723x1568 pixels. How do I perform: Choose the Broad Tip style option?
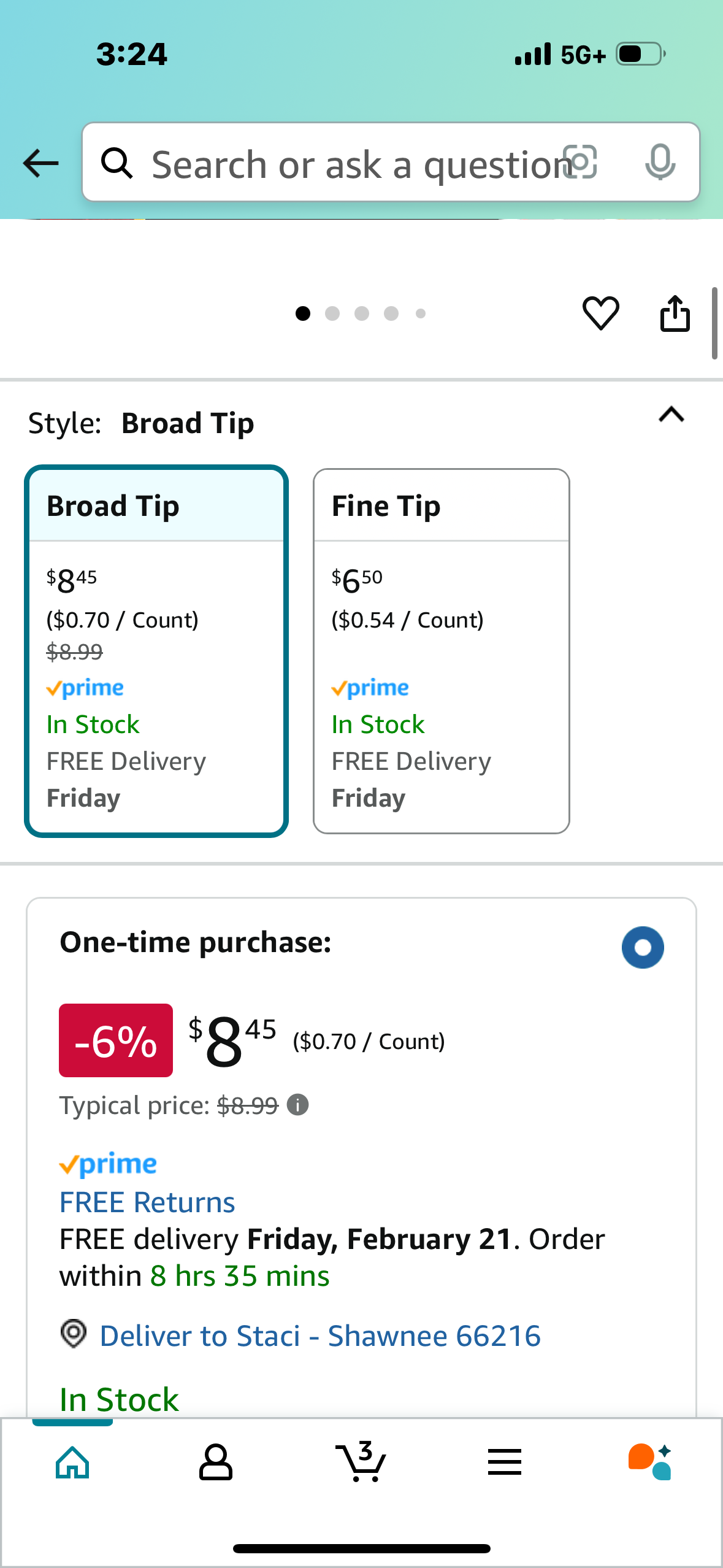click(156, 651)
